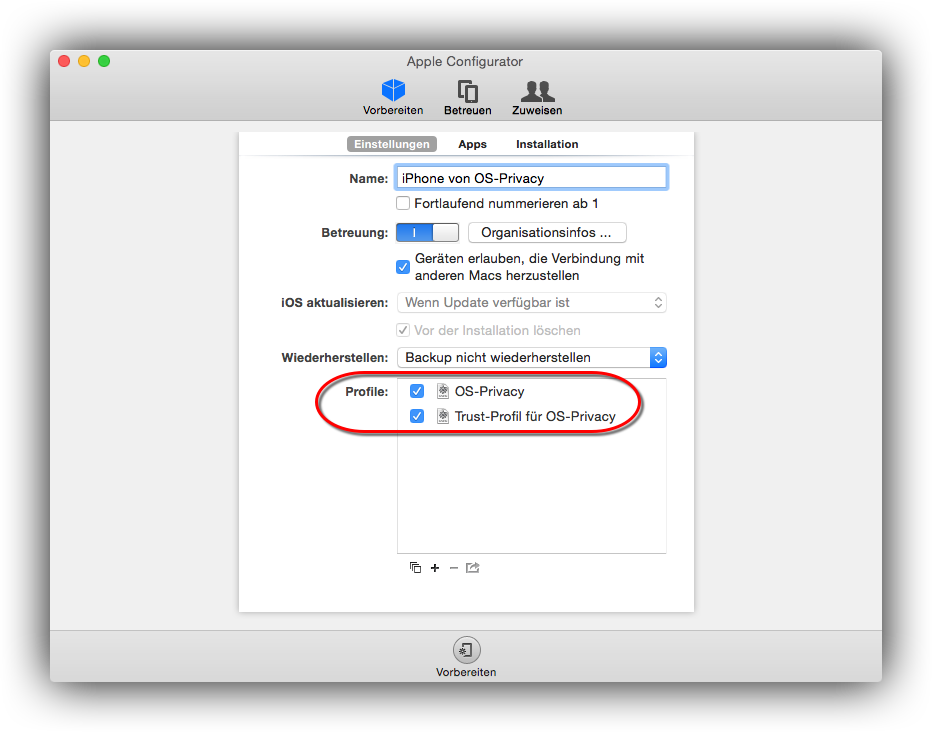Toggle the Betreuung supervision switch
Screen dimensions: 932x732
point(427,232)
